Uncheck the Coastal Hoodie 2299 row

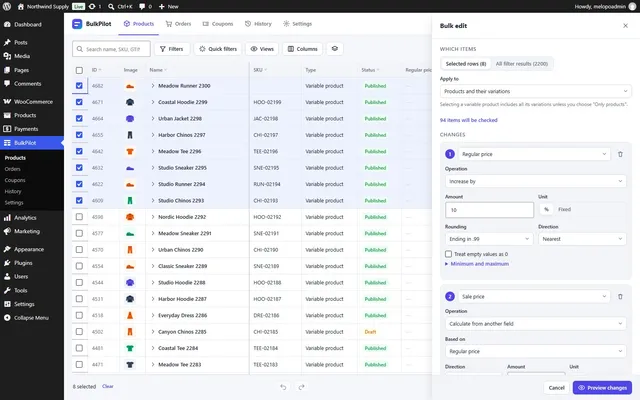click(79, 102)
